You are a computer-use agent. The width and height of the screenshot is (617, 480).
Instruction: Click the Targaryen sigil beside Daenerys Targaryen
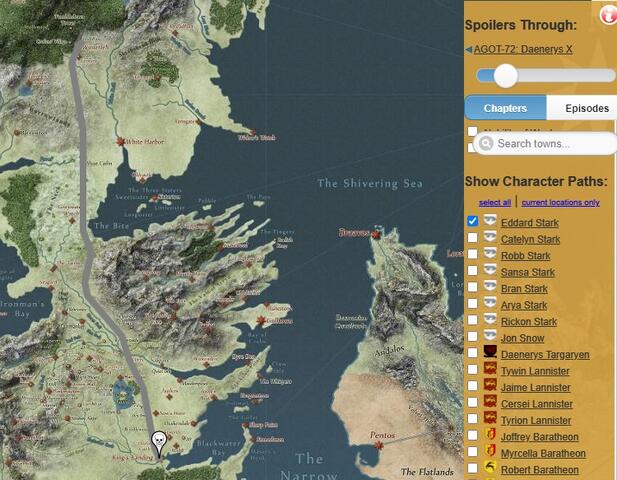coord(490,352)
